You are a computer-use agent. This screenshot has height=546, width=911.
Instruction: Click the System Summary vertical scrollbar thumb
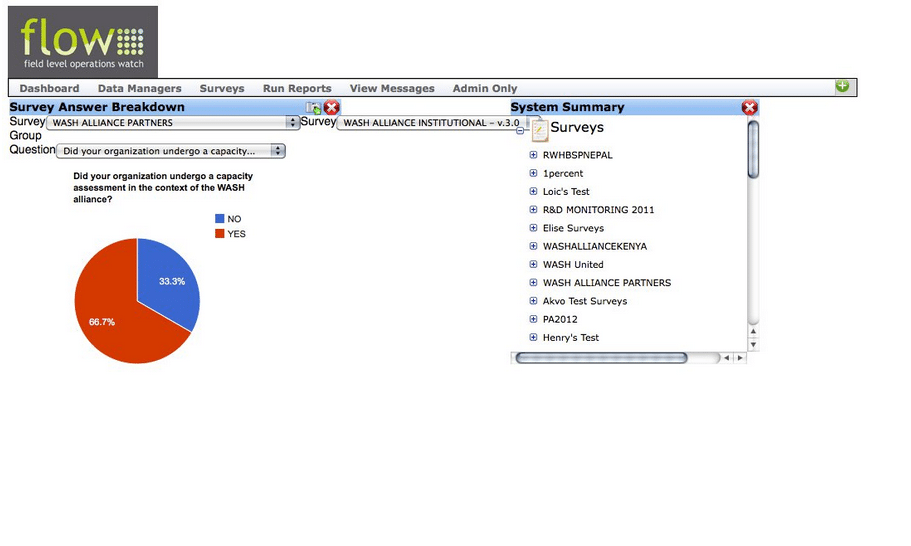[753, 149]
